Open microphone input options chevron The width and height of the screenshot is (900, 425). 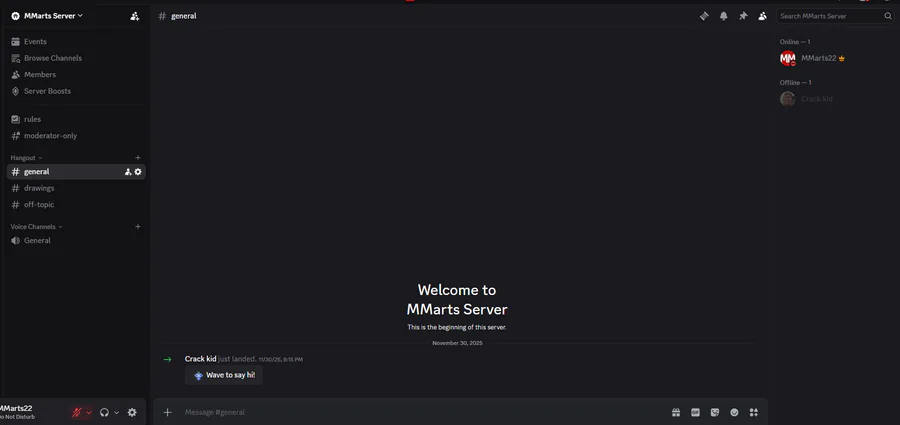click(88, 412)
